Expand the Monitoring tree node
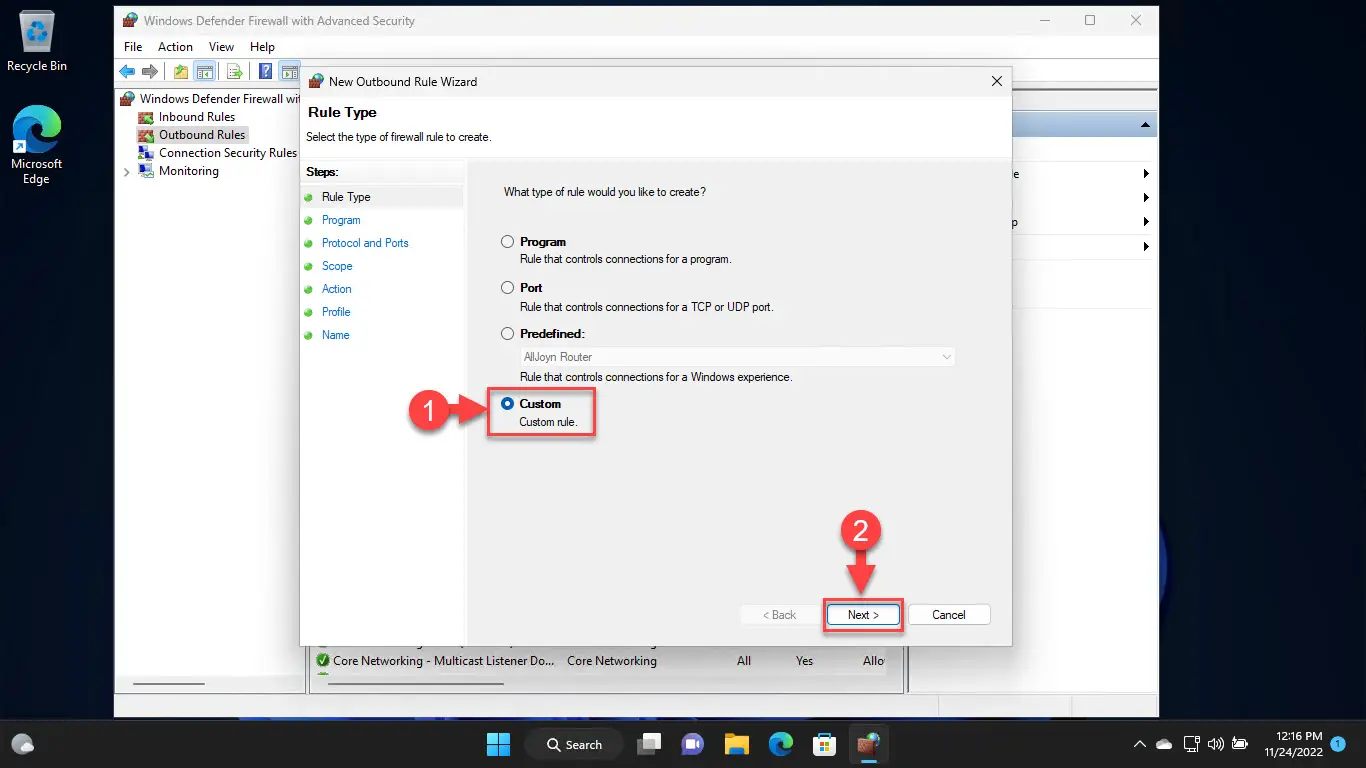Screen dimensions: 1366x768 (x=126, y=172)
